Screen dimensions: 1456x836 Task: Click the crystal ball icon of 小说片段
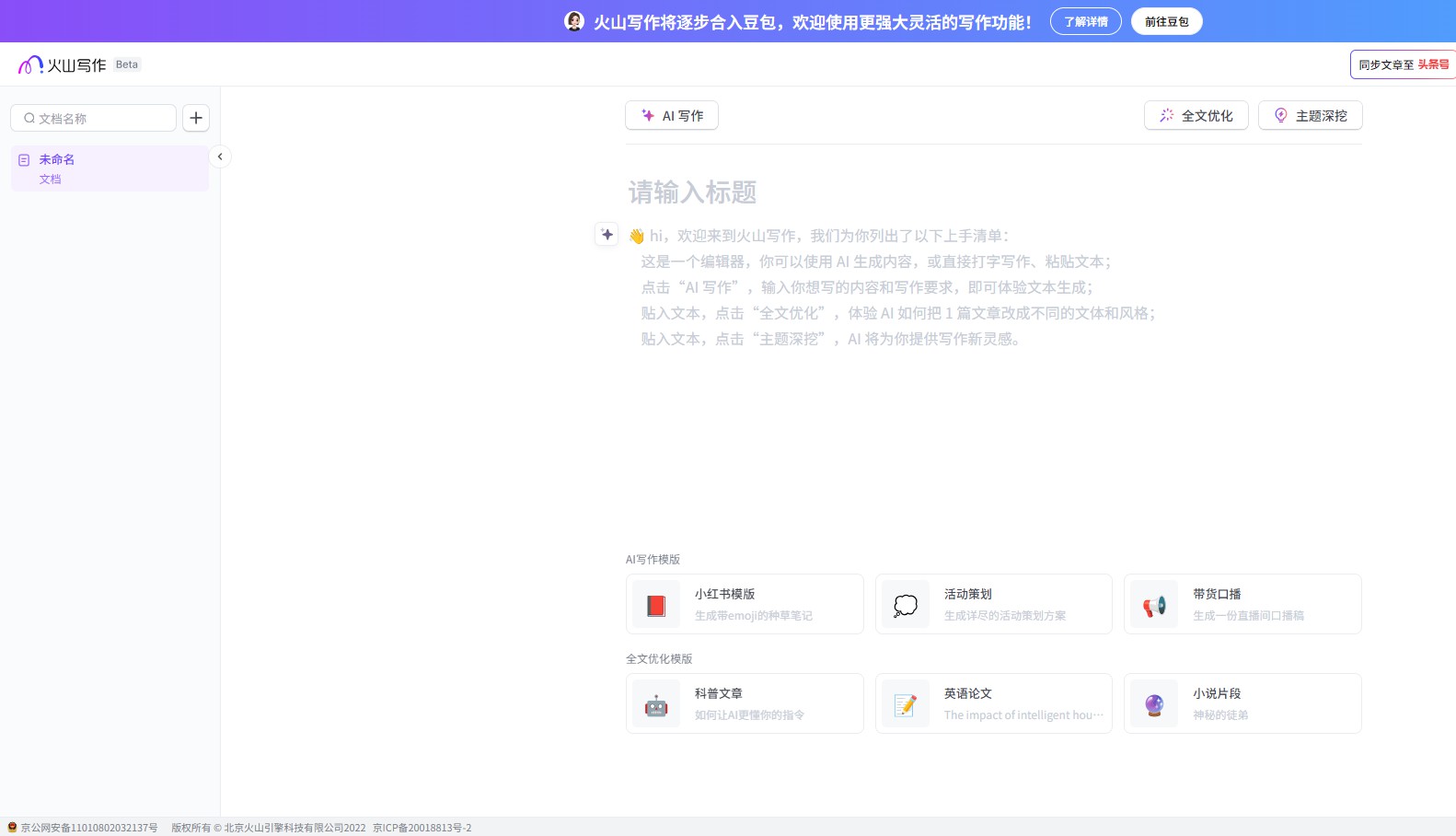1154,704
